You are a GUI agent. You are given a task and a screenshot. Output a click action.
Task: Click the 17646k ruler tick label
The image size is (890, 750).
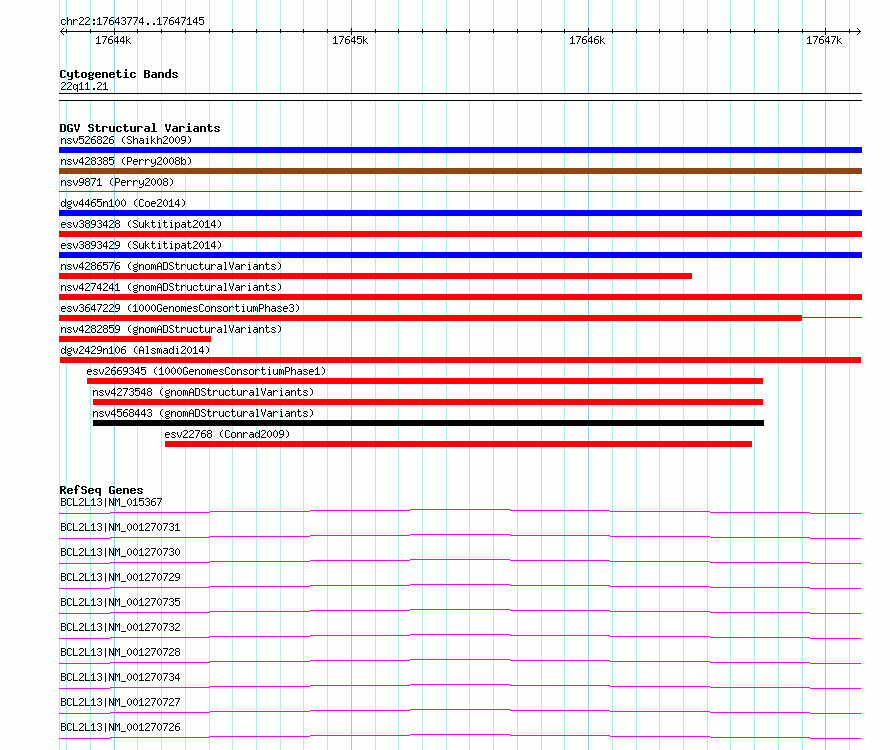pos(587,40)
